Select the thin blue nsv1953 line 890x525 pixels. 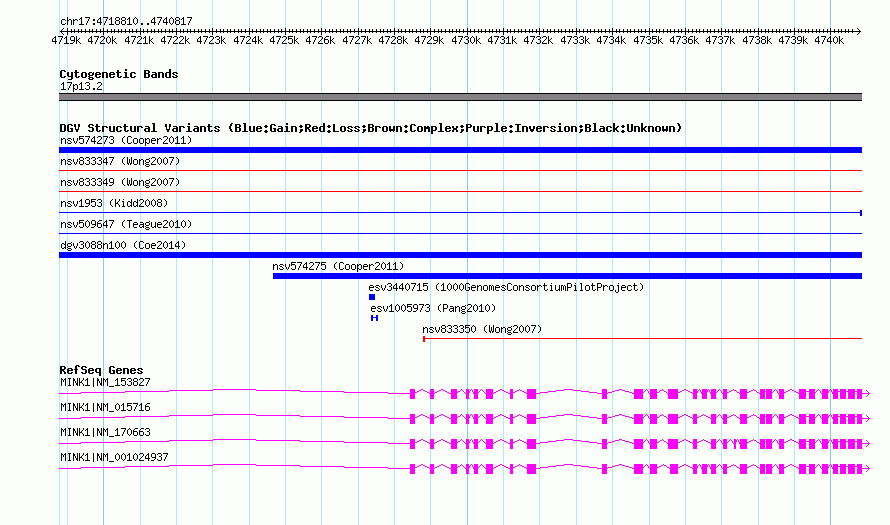[x=460, y=212]
